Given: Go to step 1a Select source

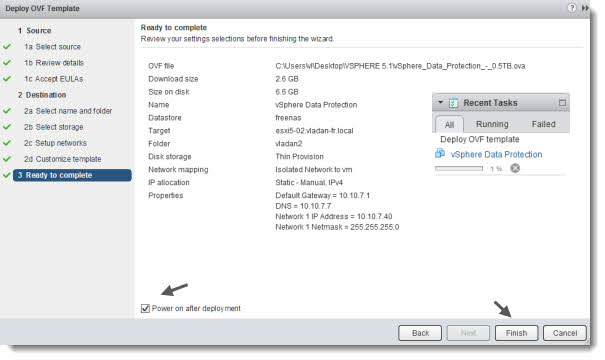Looking at the screenshot, I should pos(52,47).
